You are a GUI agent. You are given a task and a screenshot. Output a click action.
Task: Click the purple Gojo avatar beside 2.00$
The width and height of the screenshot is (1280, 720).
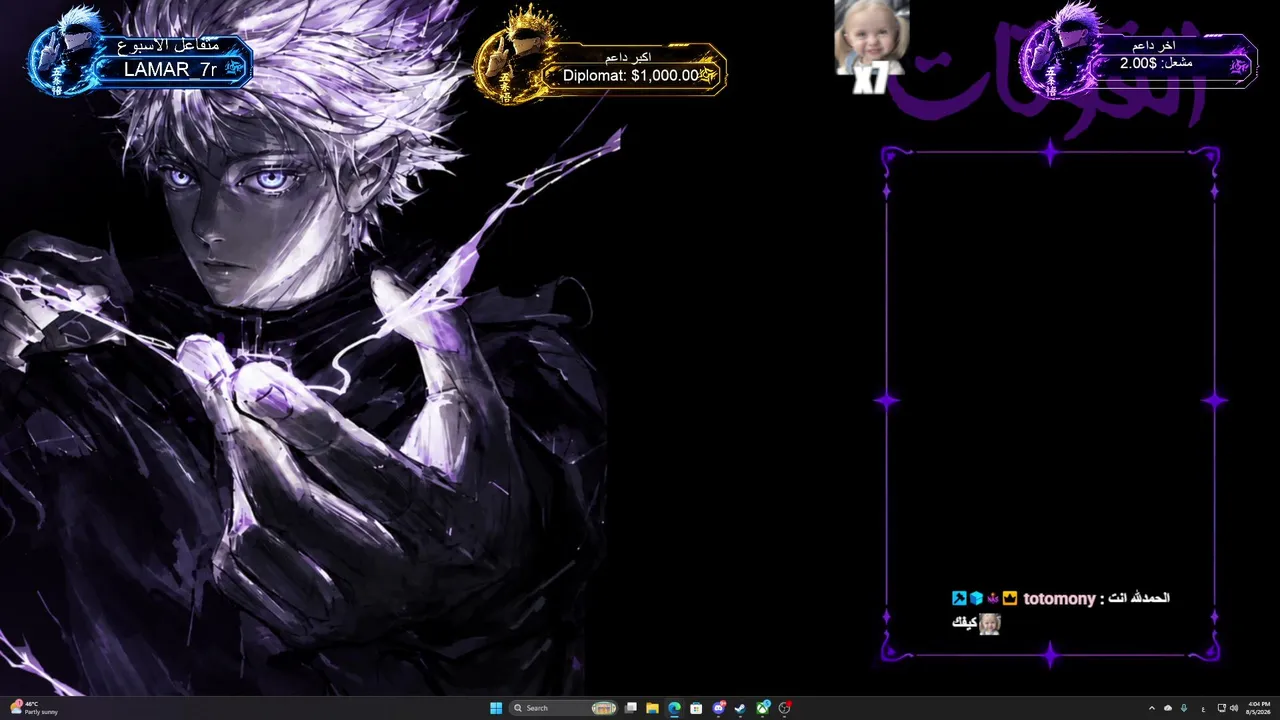coord(1062,50)
